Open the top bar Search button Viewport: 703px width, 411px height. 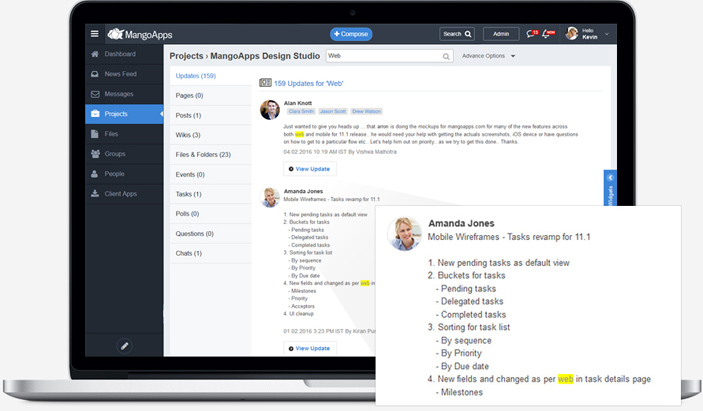click(457, 34)
